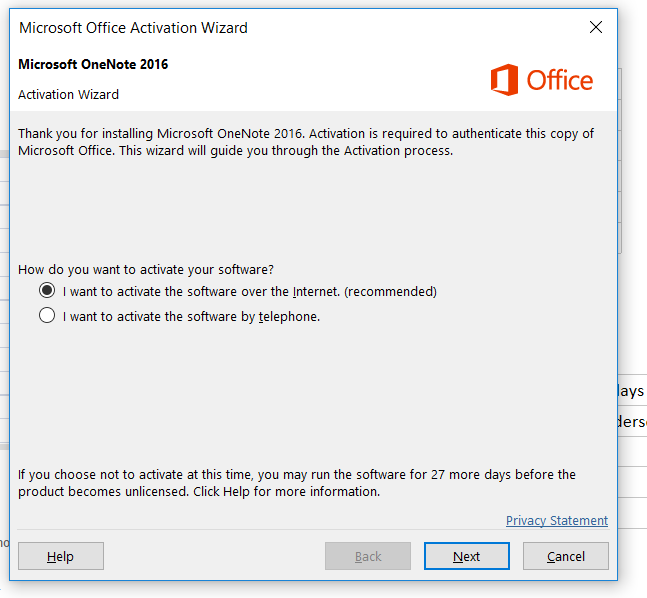
Task: Click the background window's right-edge scrollbar
Action: pyautogui.click(x=619, y=161)
